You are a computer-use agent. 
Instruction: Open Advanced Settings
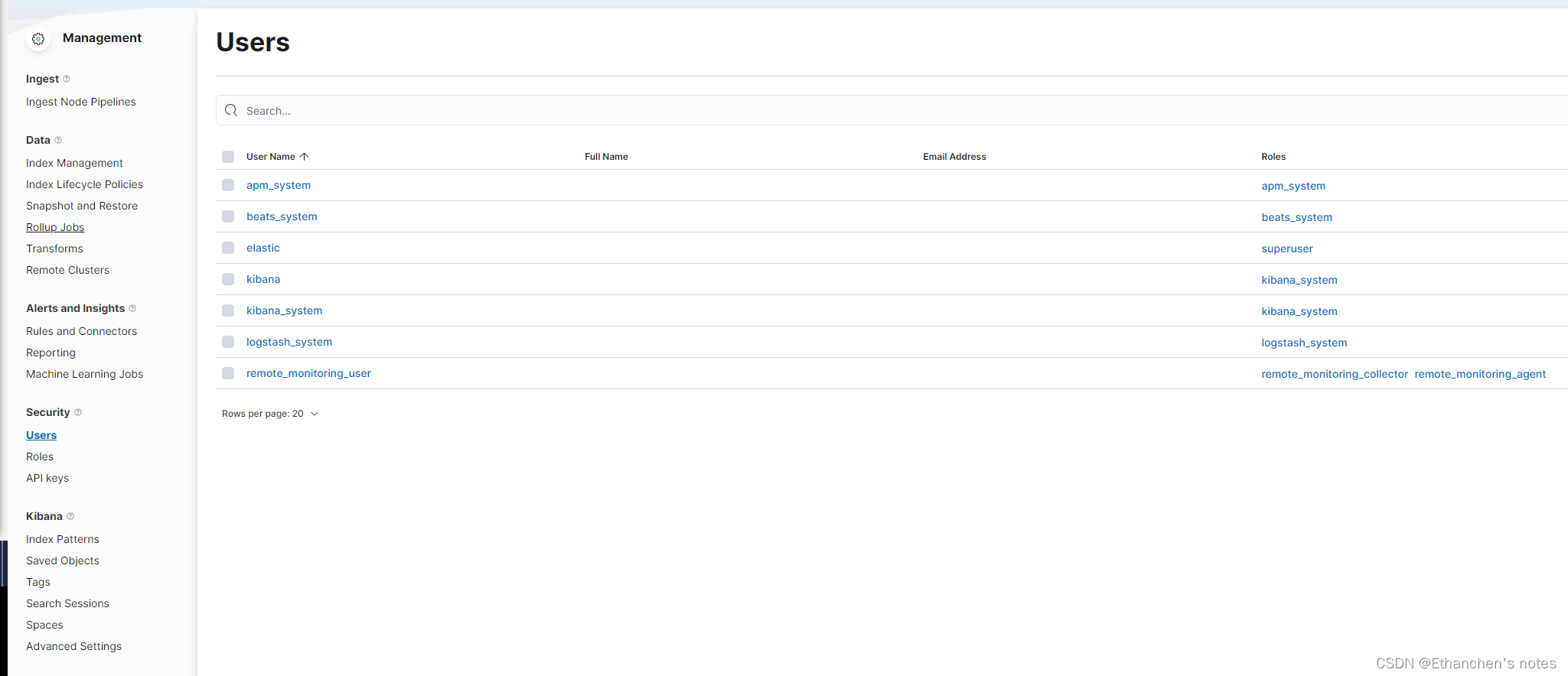tap(73, 646)
